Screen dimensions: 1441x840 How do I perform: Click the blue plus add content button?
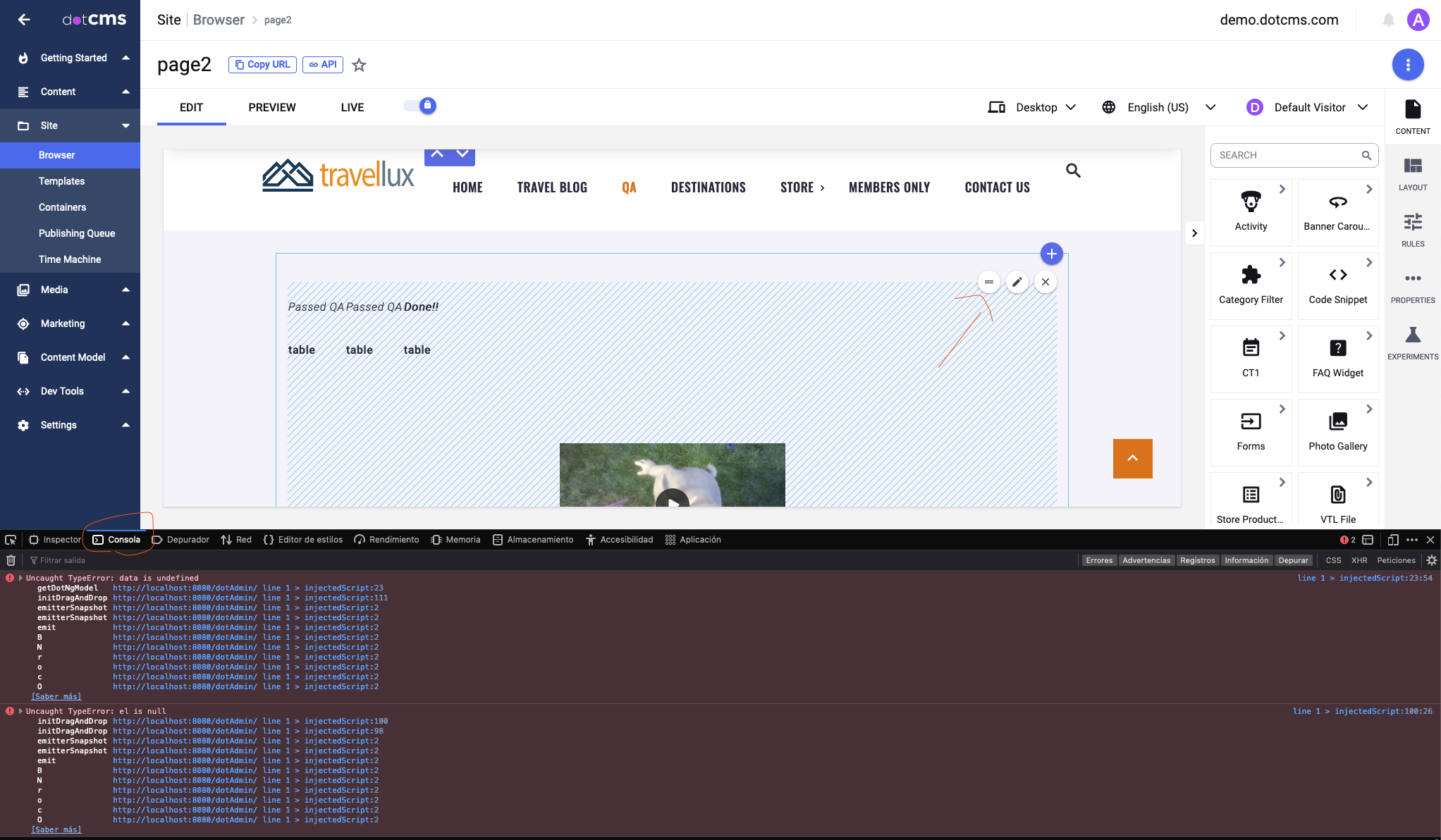[x=1051, y=254]
